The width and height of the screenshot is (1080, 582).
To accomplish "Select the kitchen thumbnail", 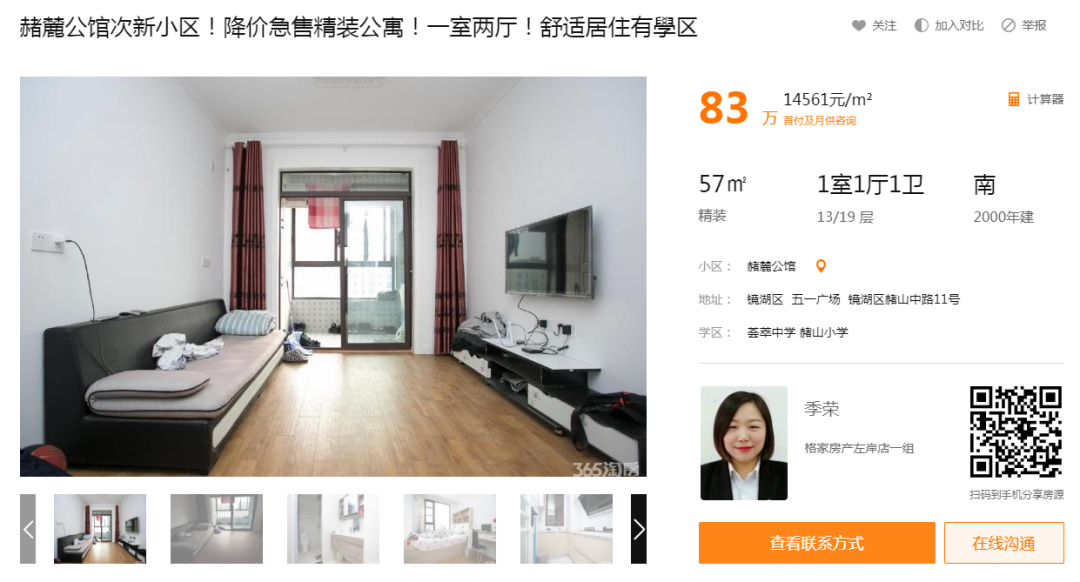I will click(x=566, y=529).
